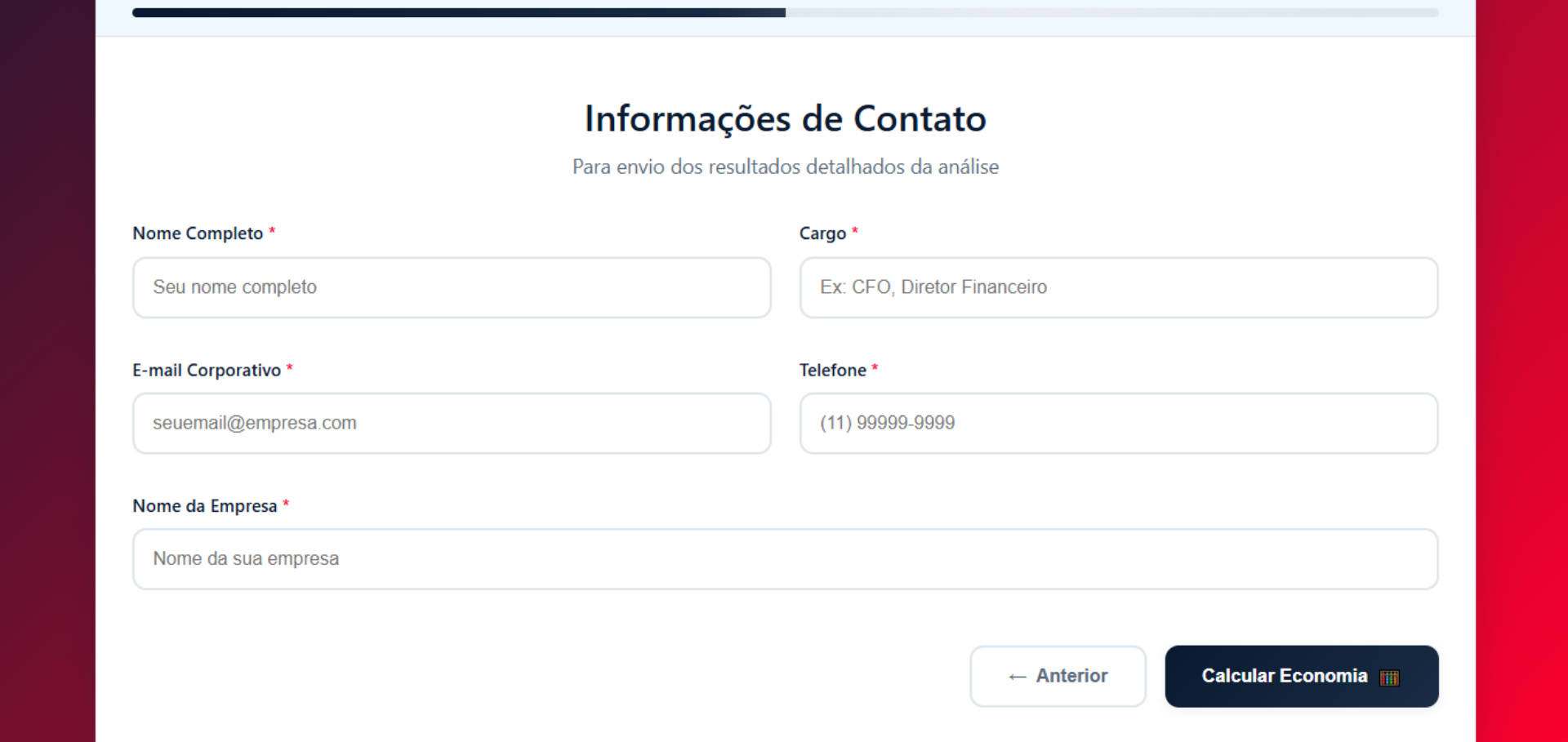This screenshot has height=742, width=1568.
Task: Click the Cargo field label
Action: pos(822,233)
